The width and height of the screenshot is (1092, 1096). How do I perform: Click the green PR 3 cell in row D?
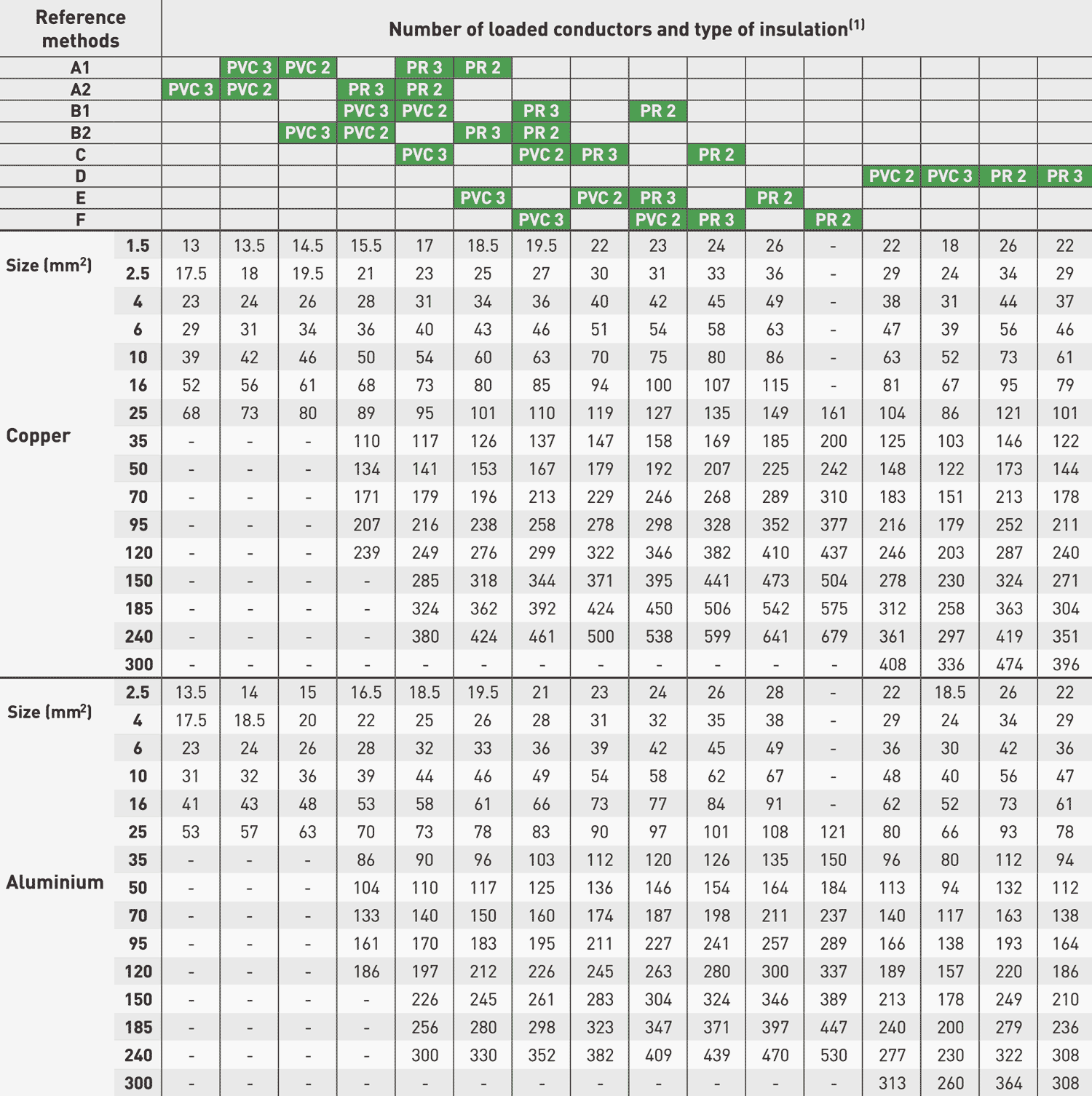tap(1065, 176)
